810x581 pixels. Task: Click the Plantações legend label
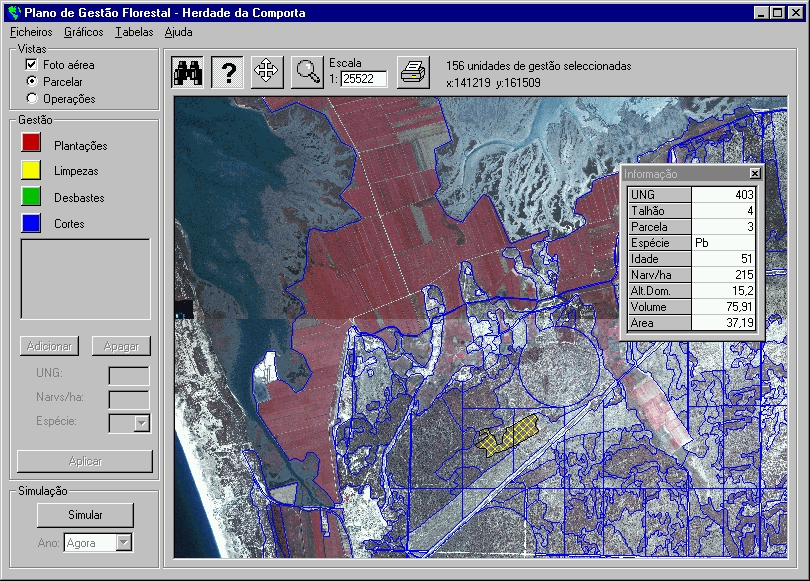pos(81,146)
